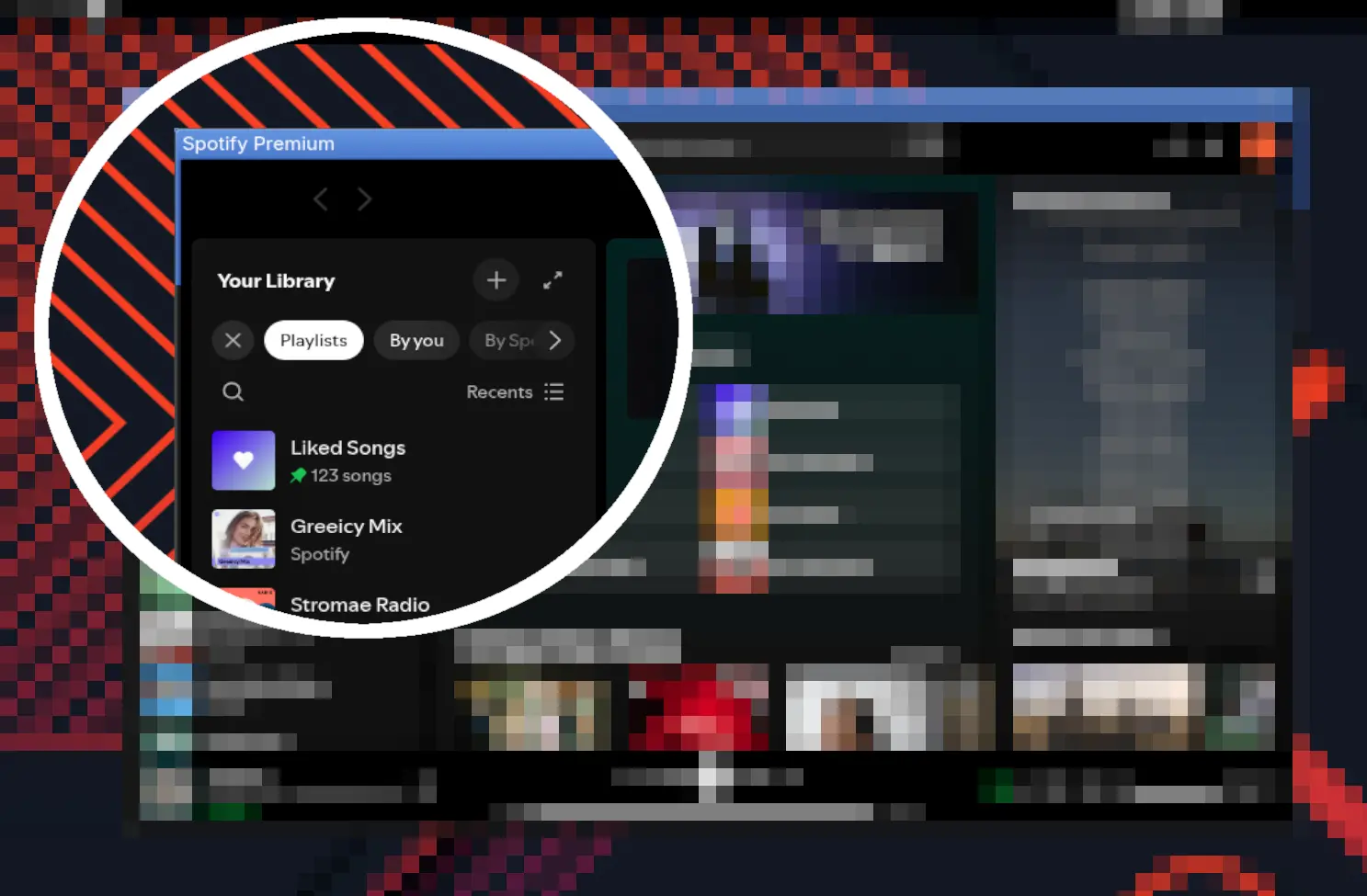
Task: Open the Greeicy Mix playlist
Action: tap(347, 526)
